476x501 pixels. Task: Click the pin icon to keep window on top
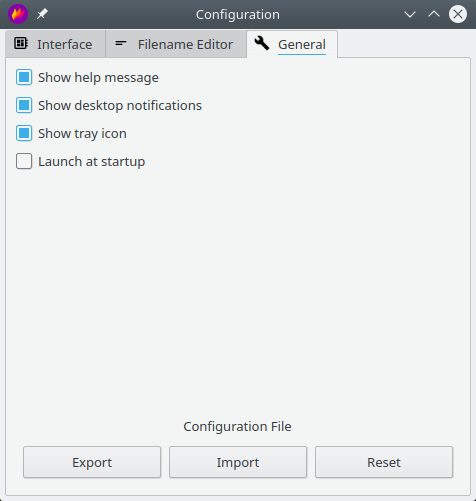point(42,14)
